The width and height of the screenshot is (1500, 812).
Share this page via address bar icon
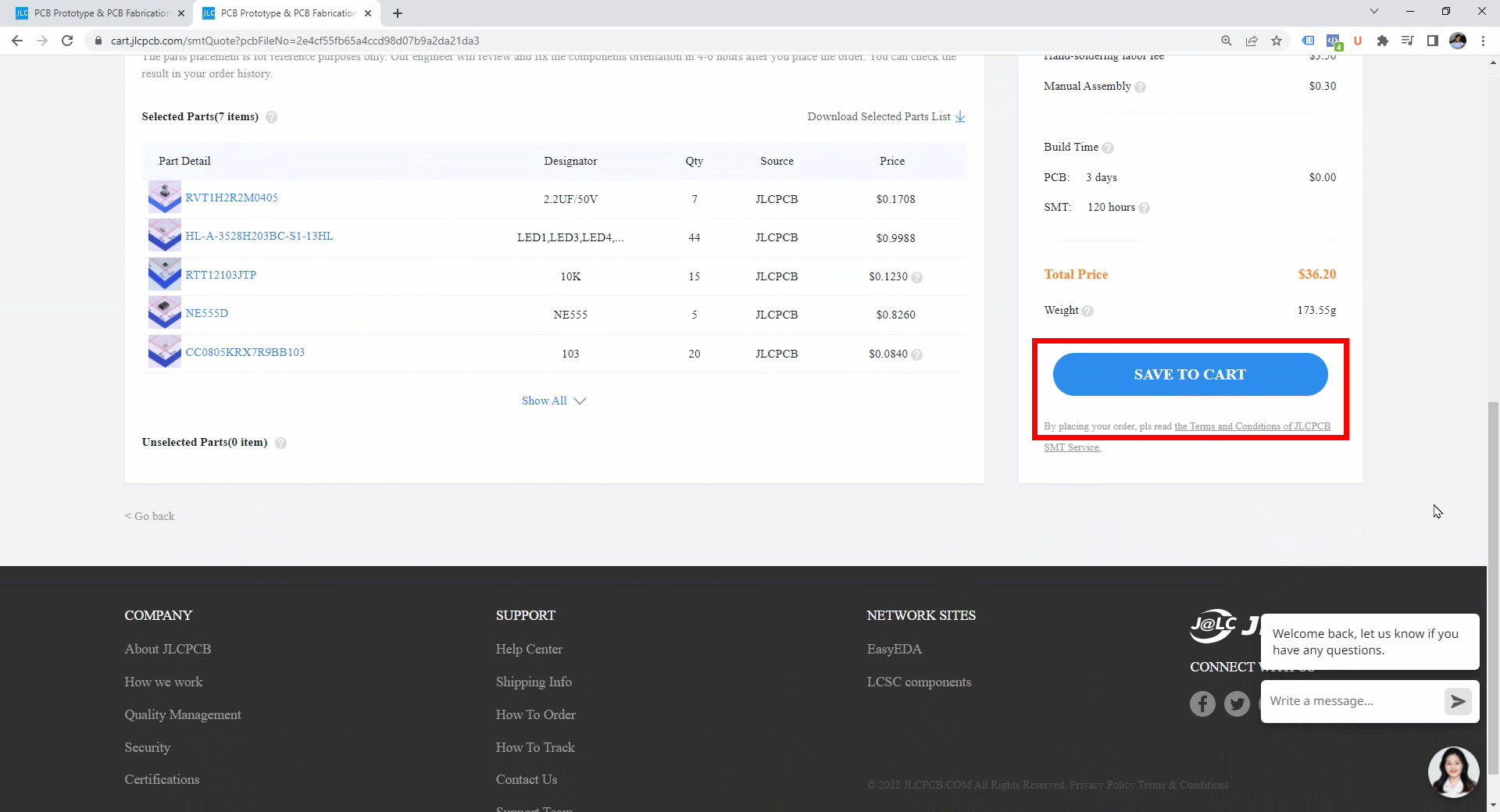(x=1252, y=41)
